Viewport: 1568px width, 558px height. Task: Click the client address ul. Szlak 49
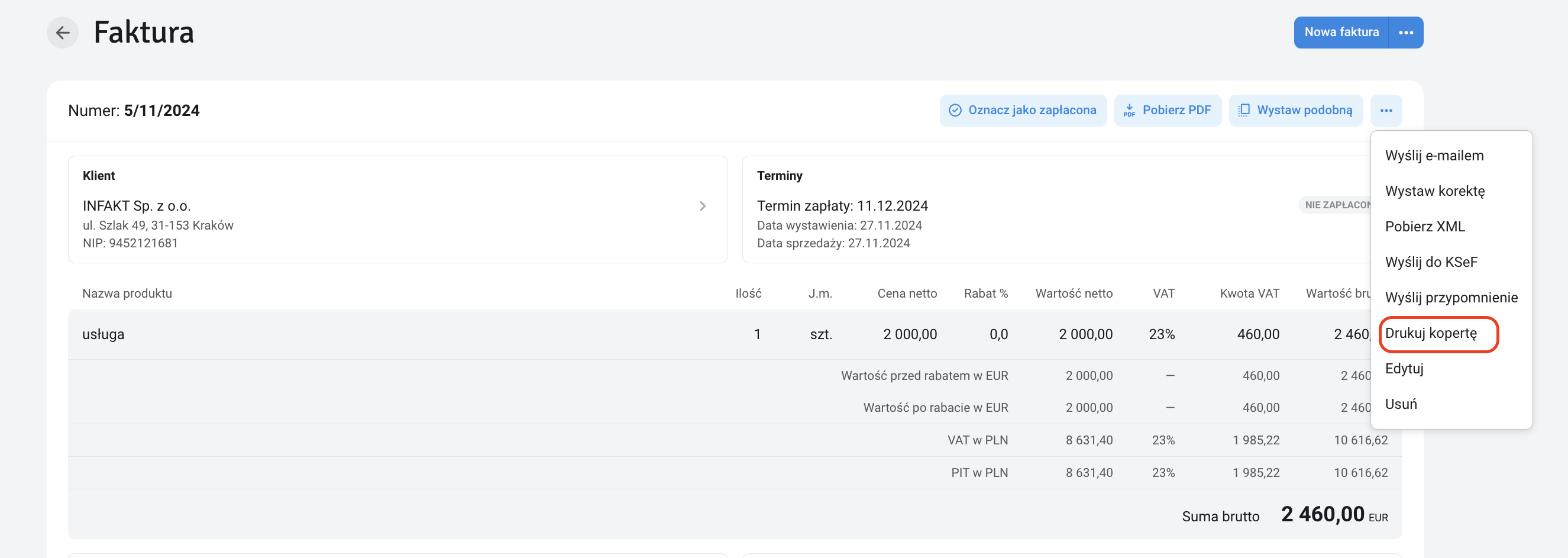pyautogui.click(x=159, y=225)
